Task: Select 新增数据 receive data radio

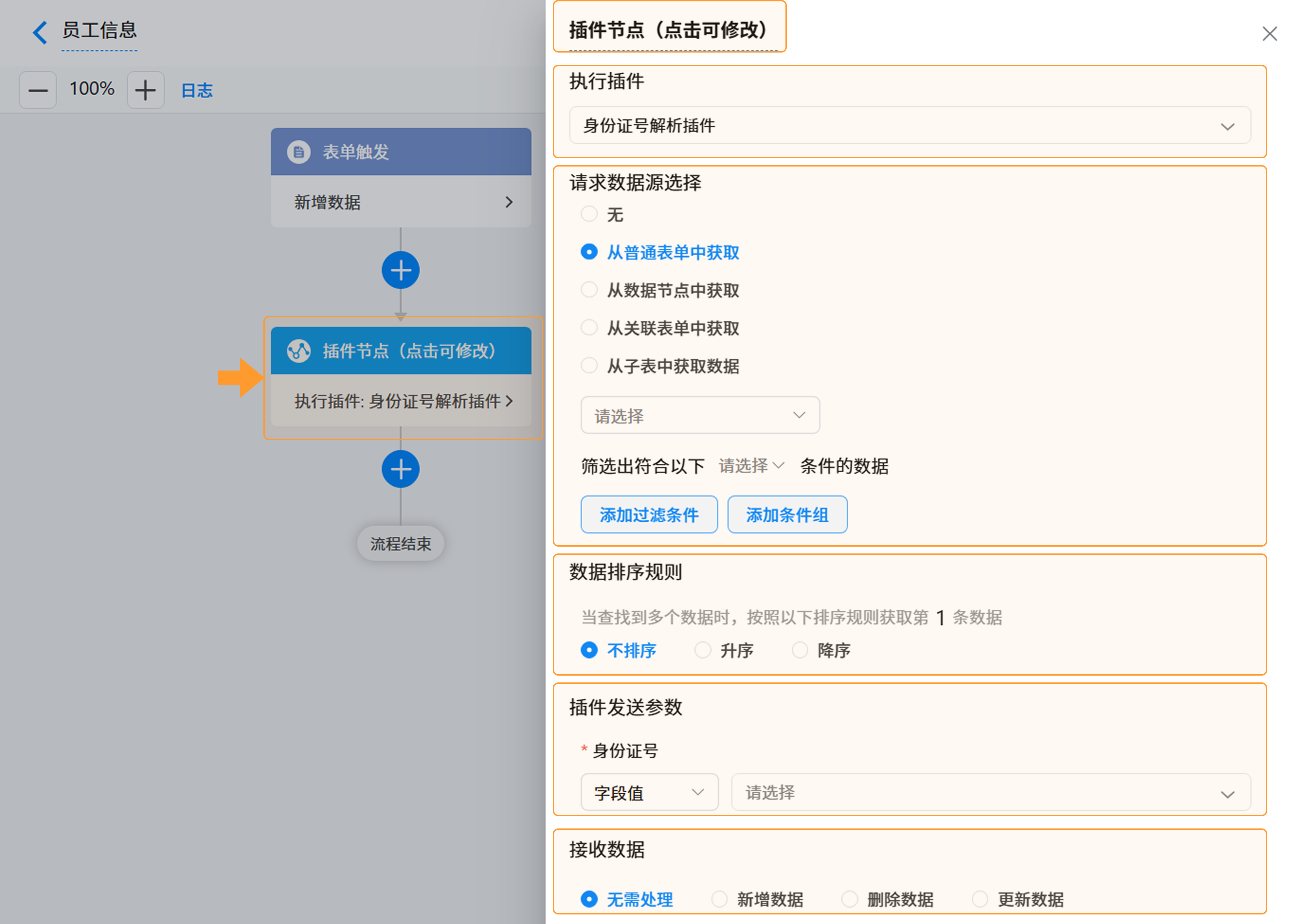Action: click(719, 899)
